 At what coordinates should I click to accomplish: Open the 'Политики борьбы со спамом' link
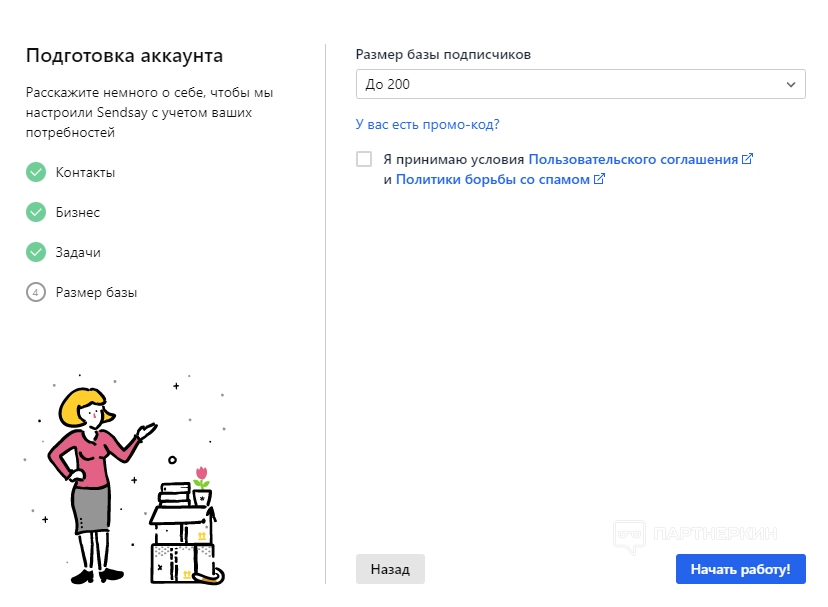[x=493, y=180]
